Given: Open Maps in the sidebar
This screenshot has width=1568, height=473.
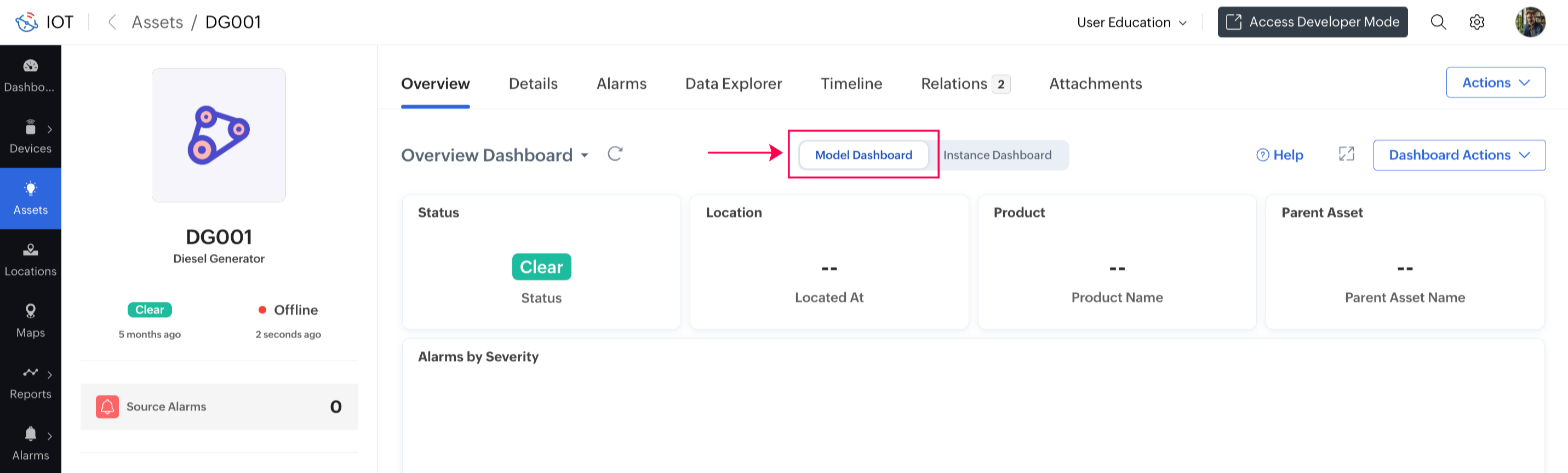Looking at the screenshot, I should tap(31, 321).
